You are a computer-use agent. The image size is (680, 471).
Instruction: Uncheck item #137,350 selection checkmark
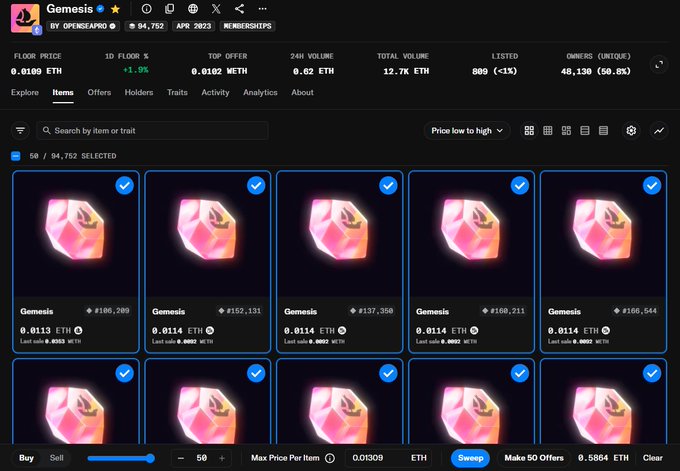tap(388, 186)
